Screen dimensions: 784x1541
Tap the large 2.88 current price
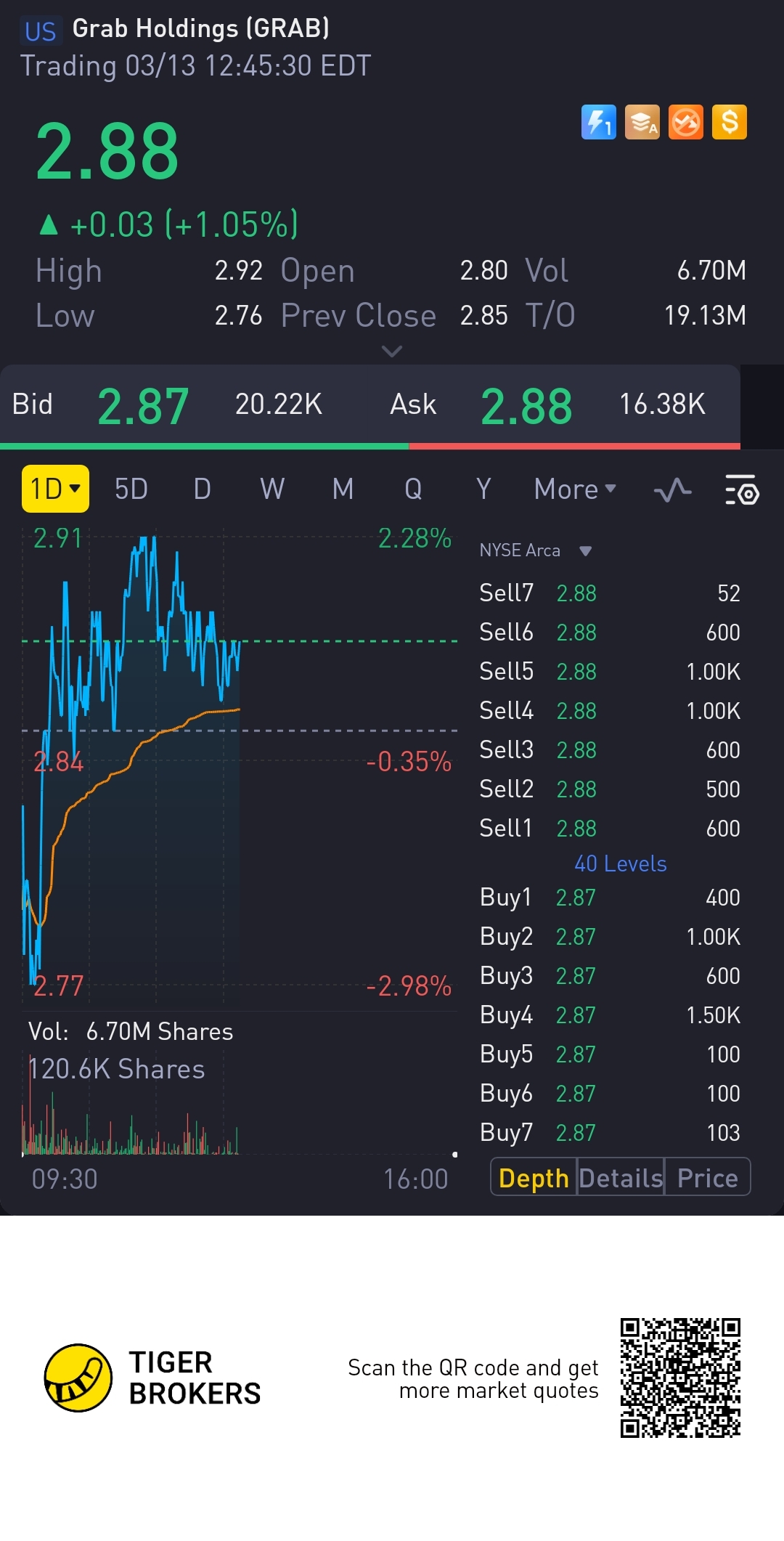107,152
